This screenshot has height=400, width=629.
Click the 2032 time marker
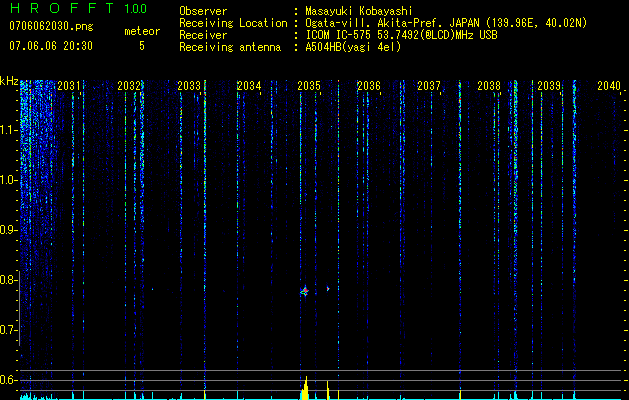[129, 85]
